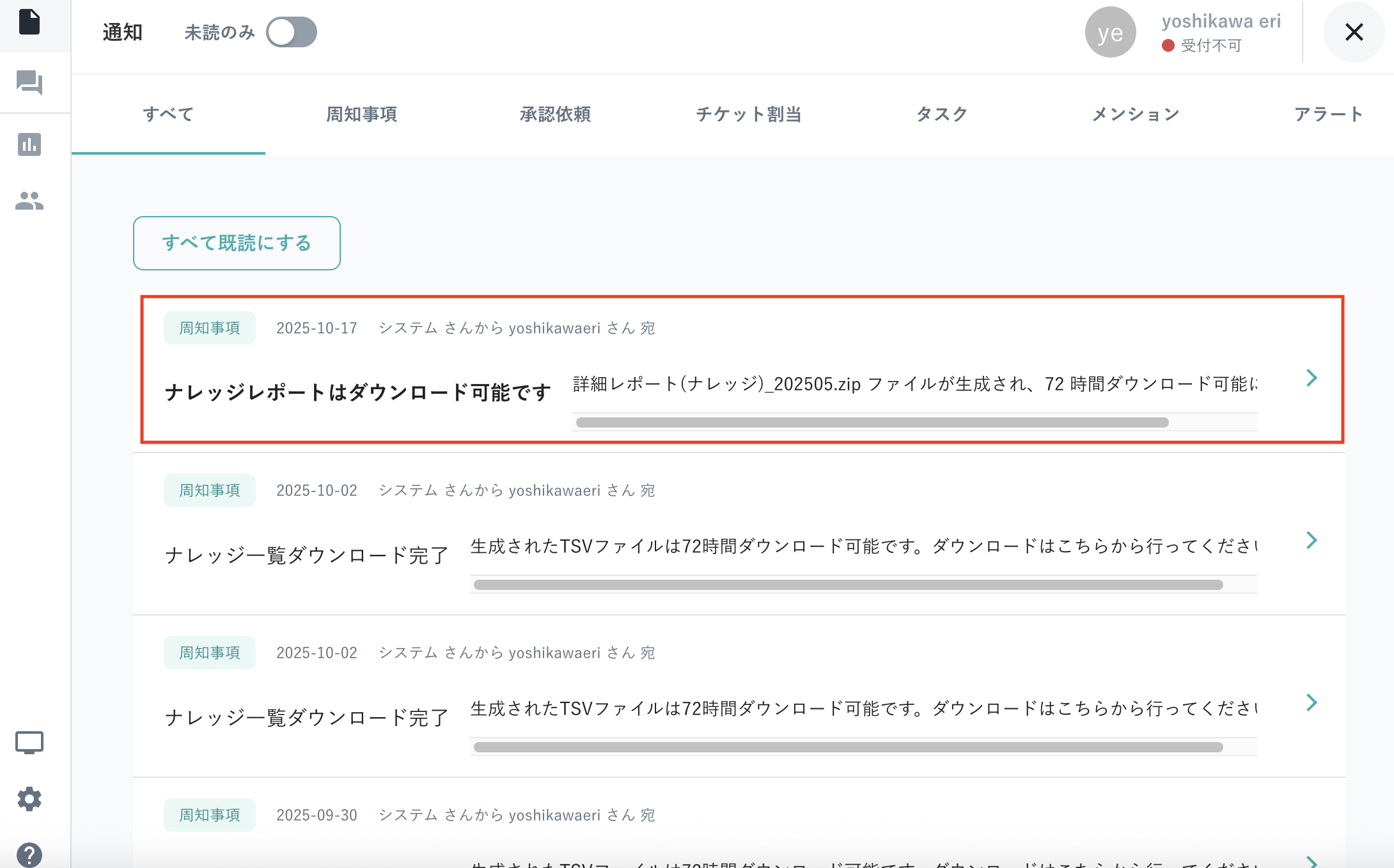The width and height of the screenshot is (1394, 868).
Task: Click the ye user avatar
Action: point(1110,33)
